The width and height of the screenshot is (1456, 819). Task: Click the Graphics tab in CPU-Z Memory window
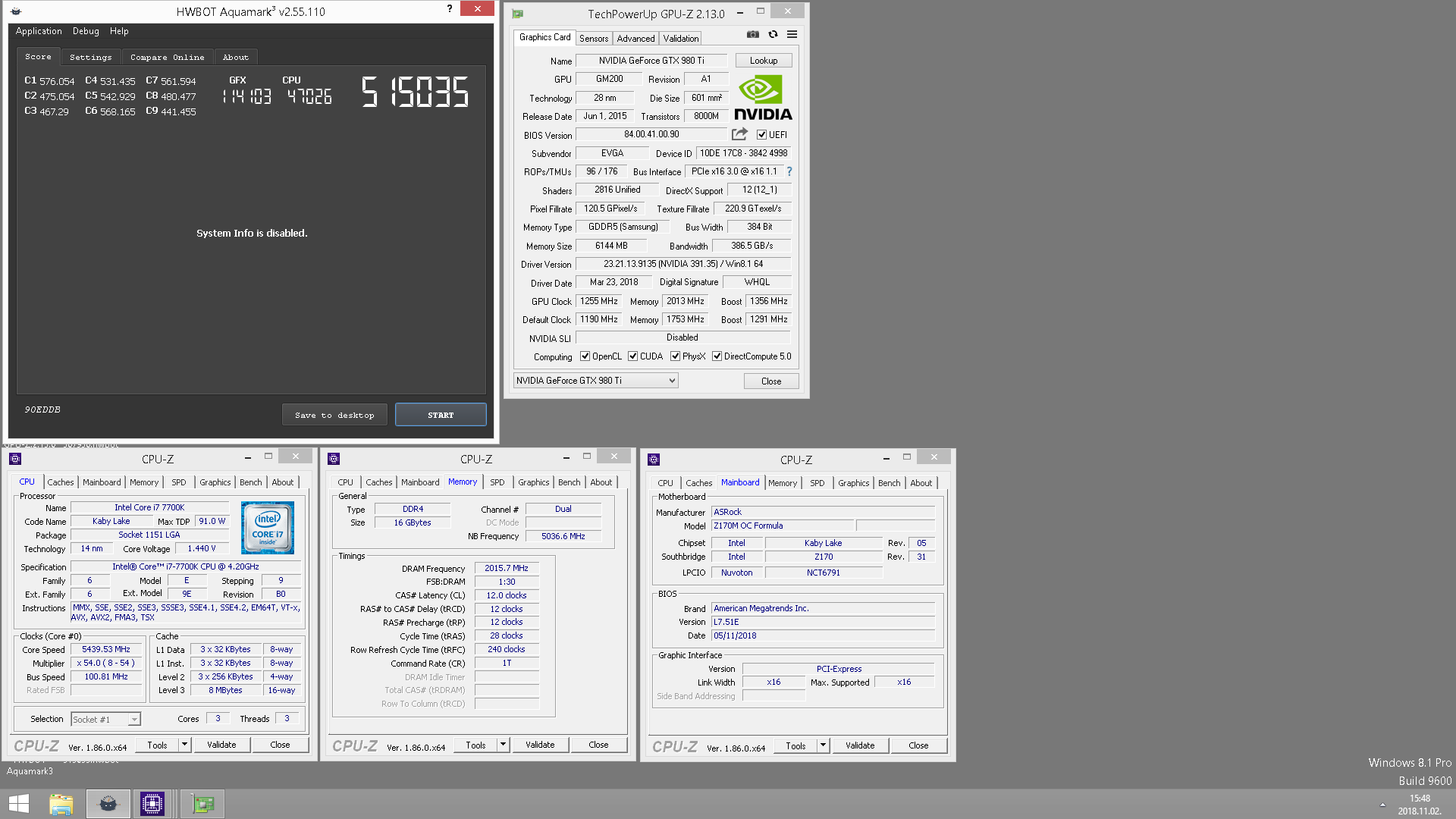(x=534, y=482)
